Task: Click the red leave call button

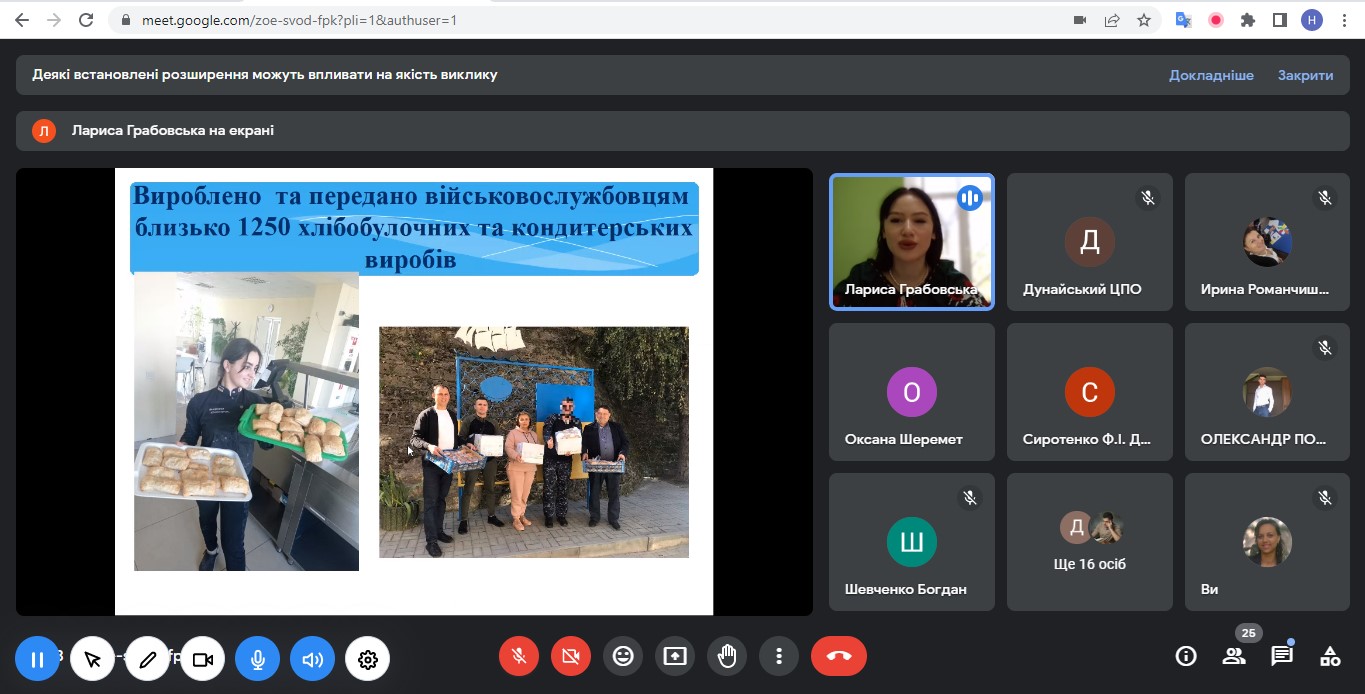Action: 838,656
